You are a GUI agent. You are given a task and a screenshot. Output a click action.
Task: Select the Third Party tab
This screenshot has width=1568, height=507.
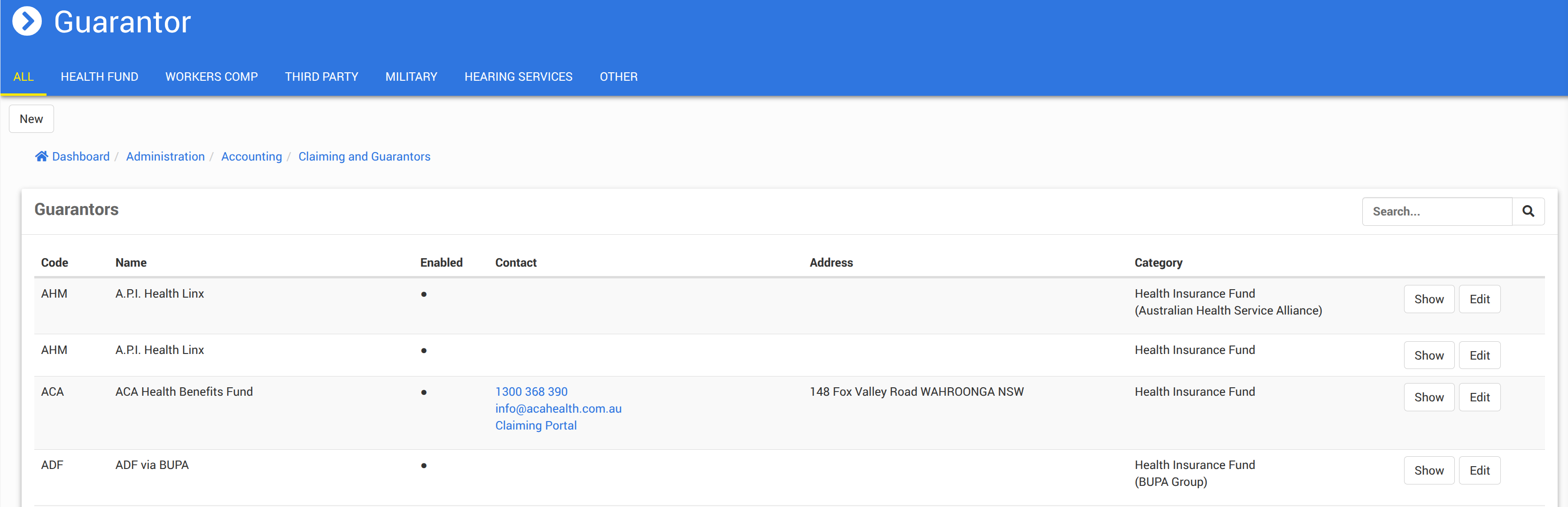click(x=321, y=77)
